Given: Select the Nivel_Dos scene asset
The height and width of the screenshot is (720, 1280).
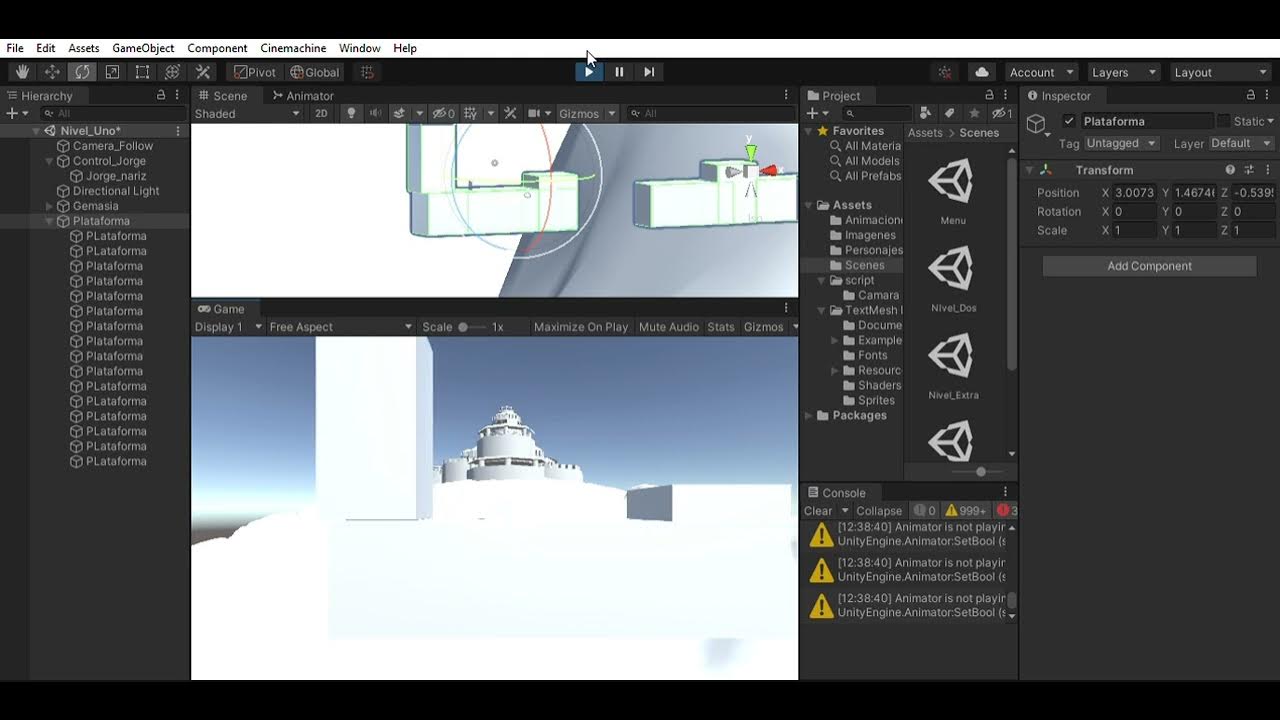Looking at the screenshot, I should 953,278.
